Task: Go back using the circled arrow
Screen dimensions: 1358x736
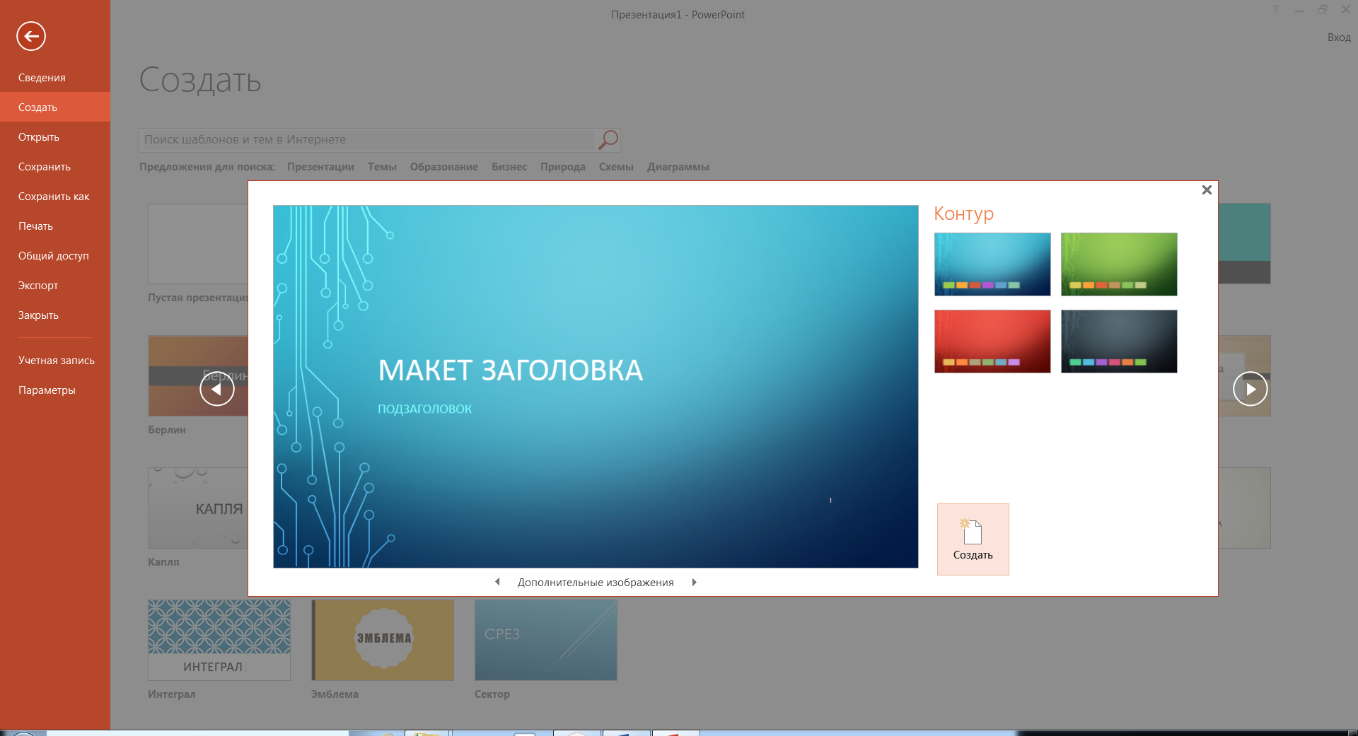Action: point(31,37)
